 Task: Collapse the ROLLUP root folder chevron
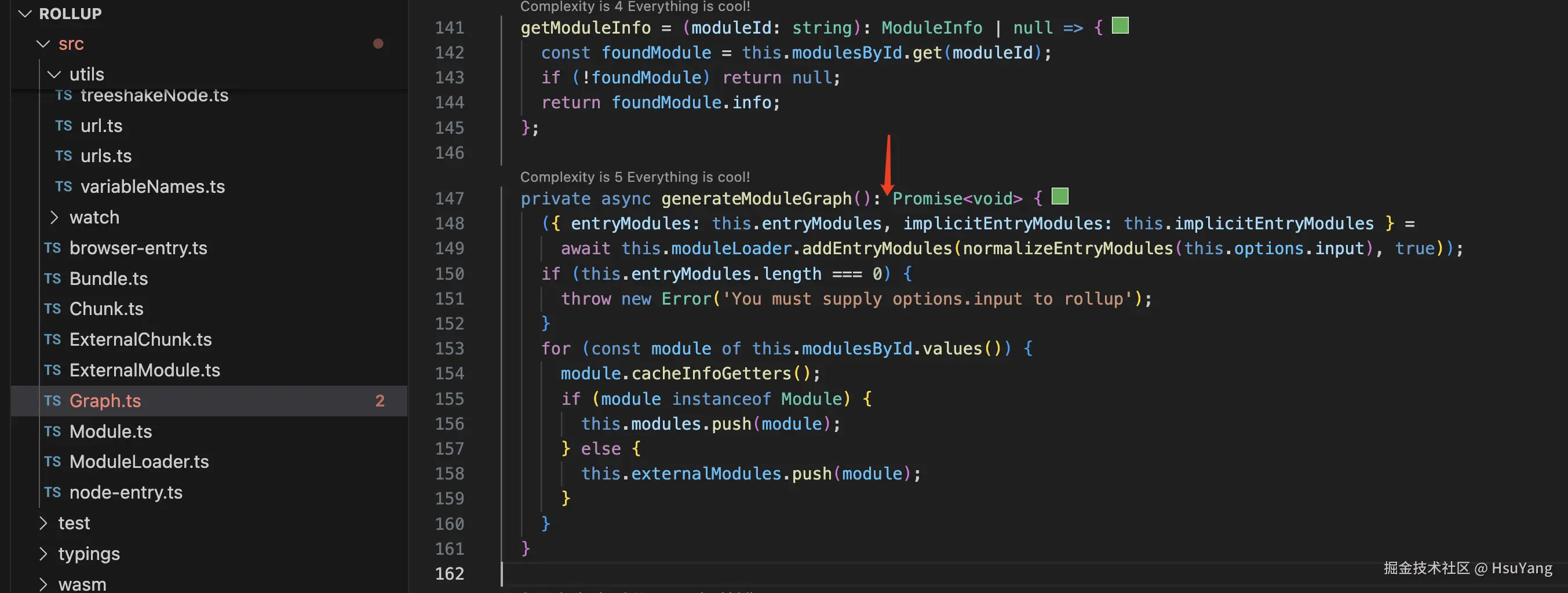(25, 13)
